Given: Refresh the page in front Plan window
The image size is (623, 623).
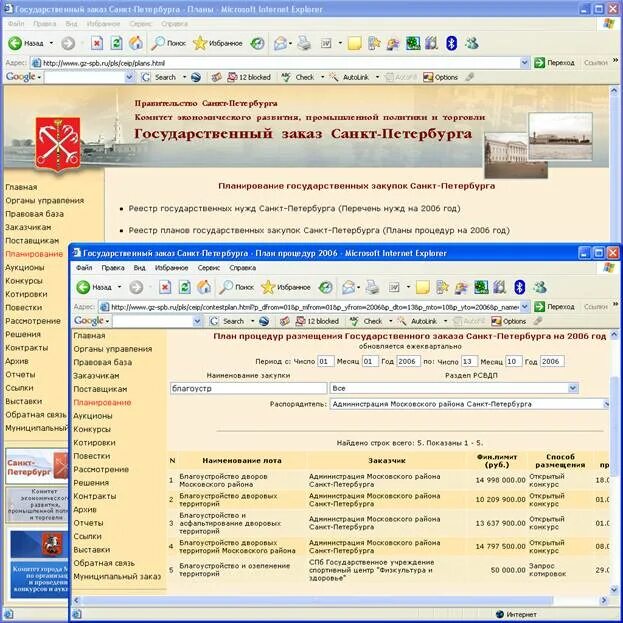Looking at the screenshot, I should [x=185, y=287].
